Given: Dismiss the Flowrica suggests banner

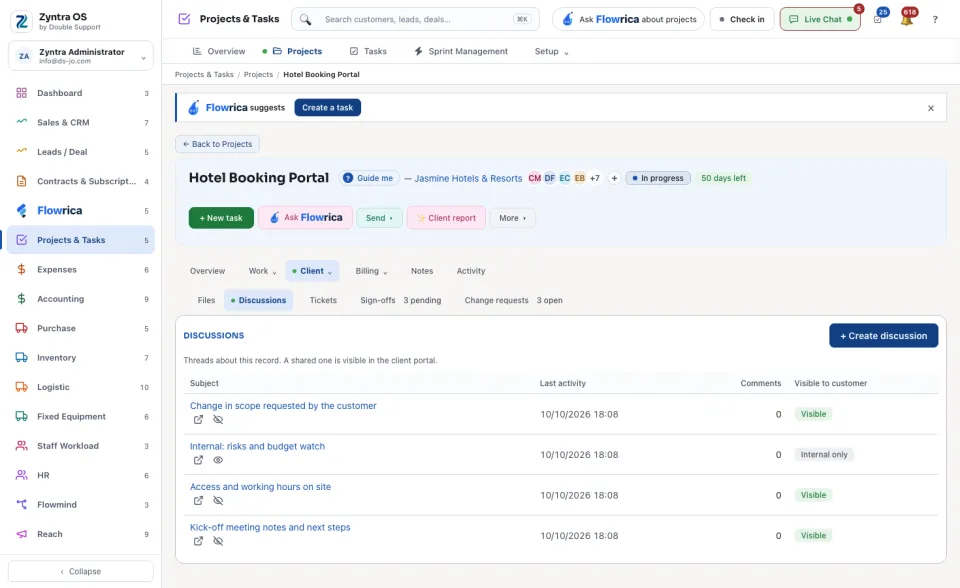Looking at the screenshot, I should (x=931, y=108).
